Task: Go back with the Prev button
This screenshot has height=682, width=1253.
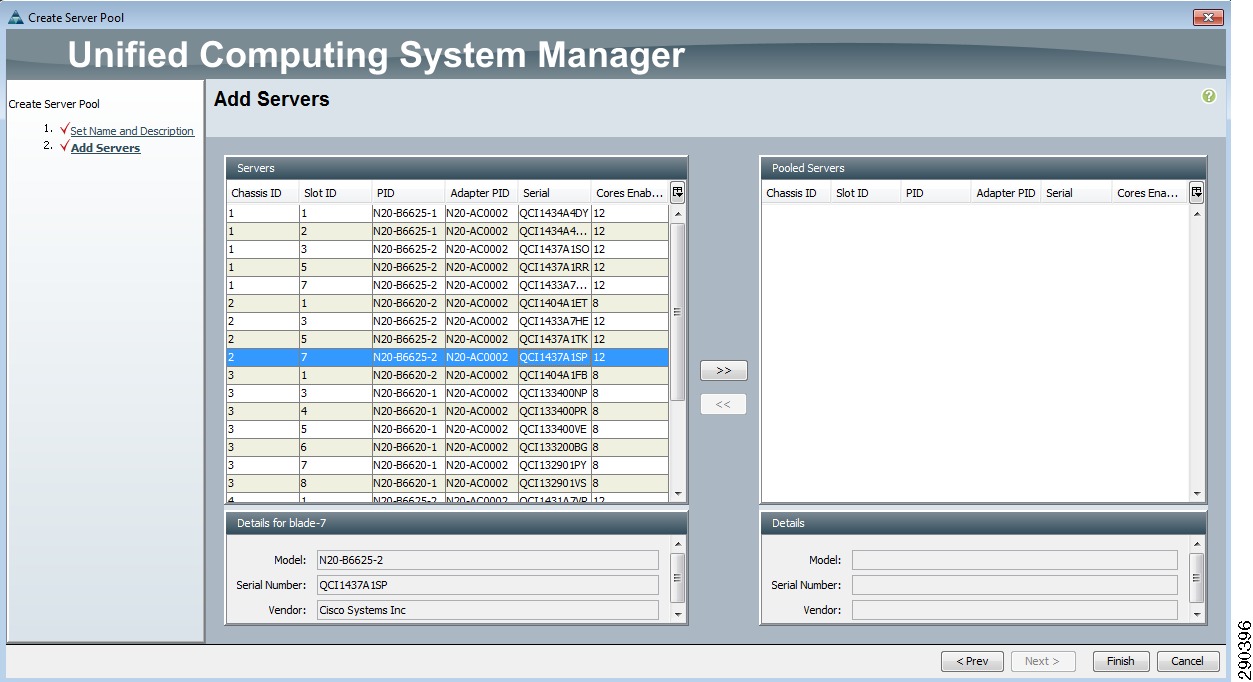Action: (972, 661)
